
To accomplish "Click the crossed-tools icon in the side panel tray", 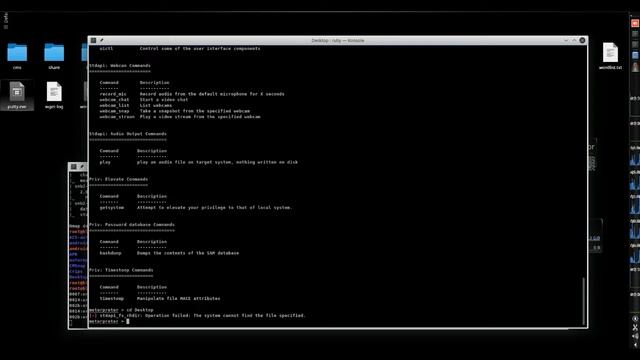I will pos(635,327).
